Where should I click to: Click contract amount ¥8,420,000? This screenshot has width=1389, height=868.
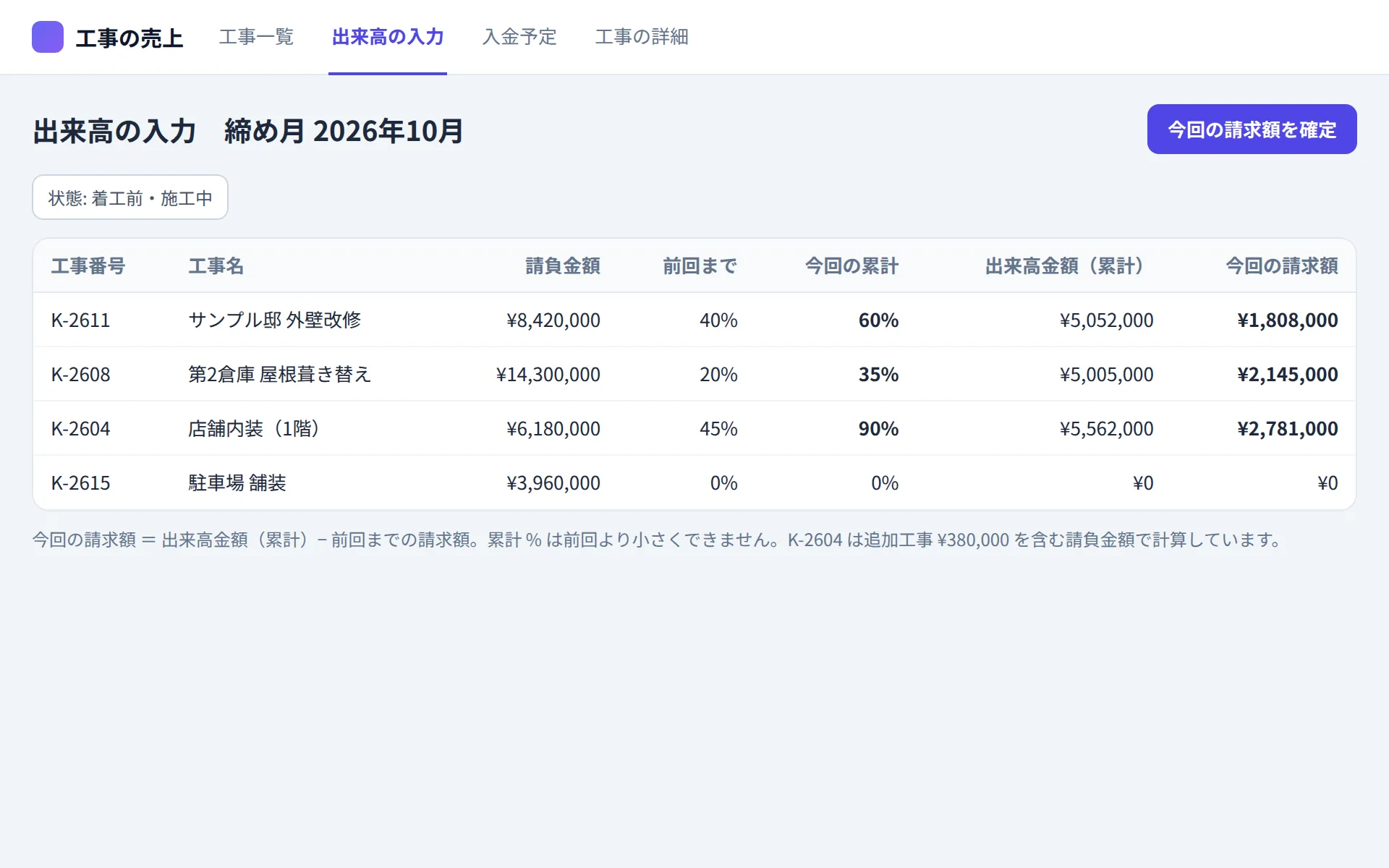(x=553, y=320)
